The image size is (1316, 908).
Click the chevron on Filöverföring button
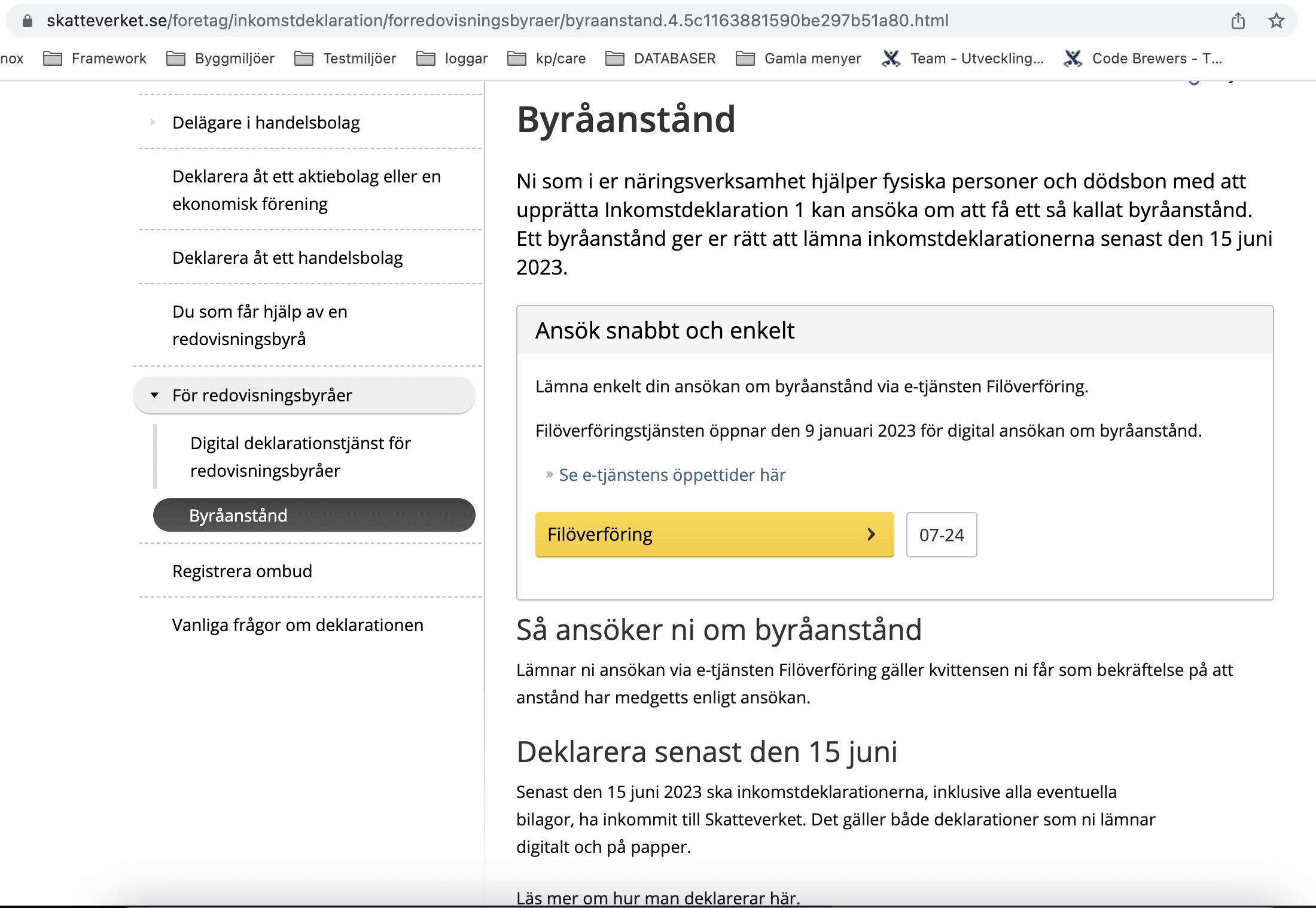pyautogui.click(x=872, y=534)
